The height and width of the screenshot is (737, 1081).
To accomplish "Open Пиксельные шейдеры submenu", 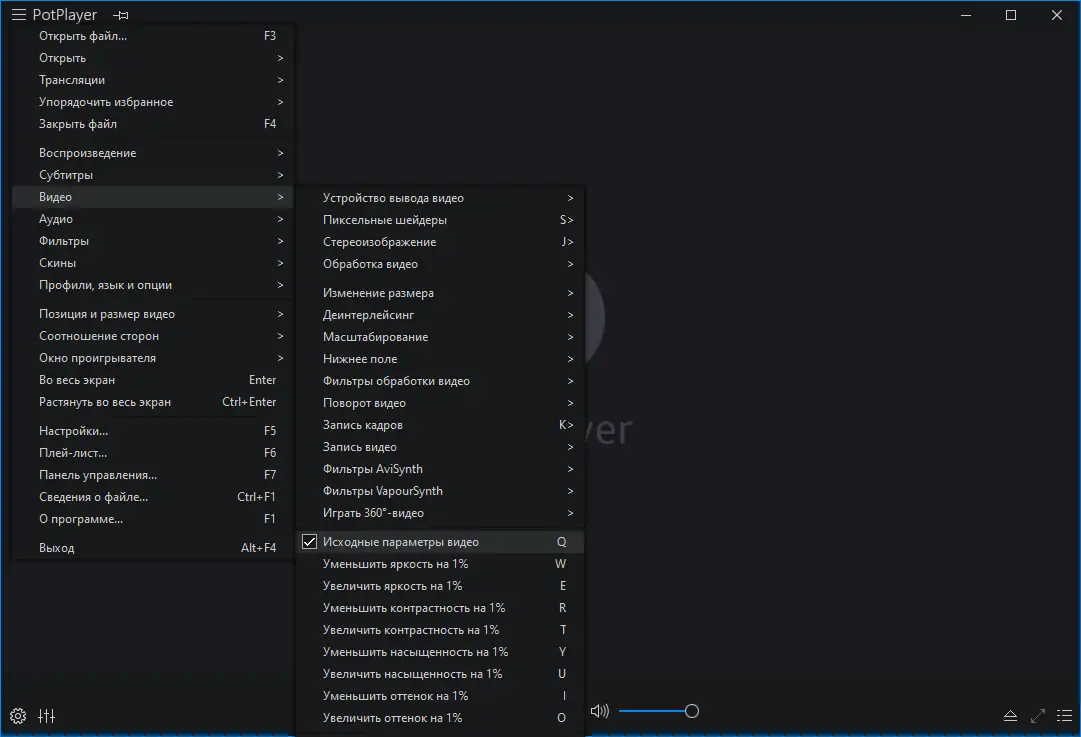I will pyautogui.click(x=440, y=220).
